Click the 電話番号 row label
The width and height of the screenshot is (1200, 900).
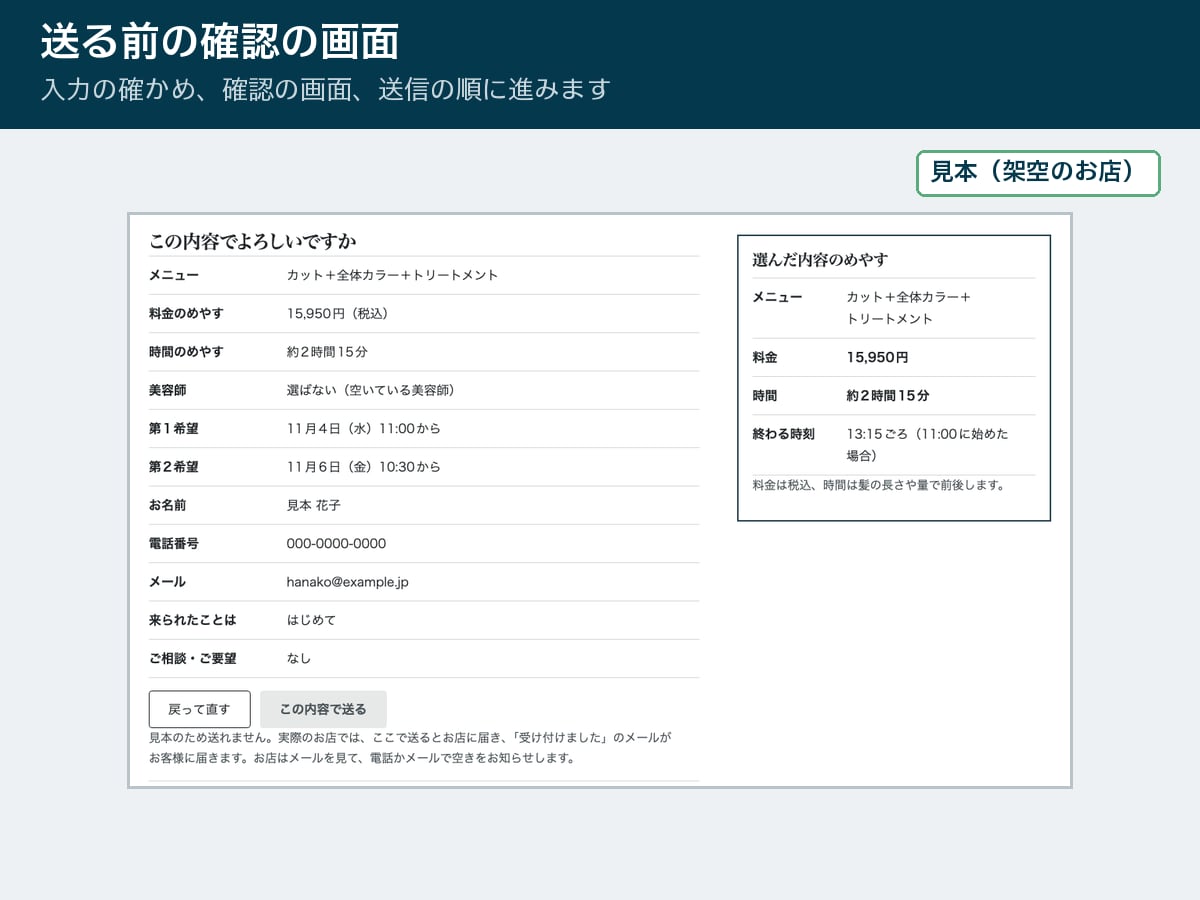click(x=174, y=543)
